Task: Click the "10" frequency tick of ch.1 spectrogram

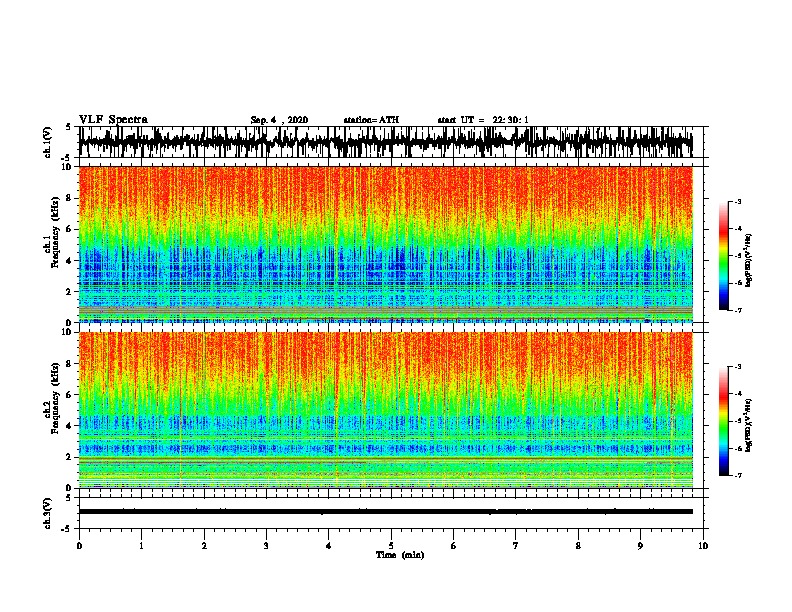Action: (x=68, y=167)
